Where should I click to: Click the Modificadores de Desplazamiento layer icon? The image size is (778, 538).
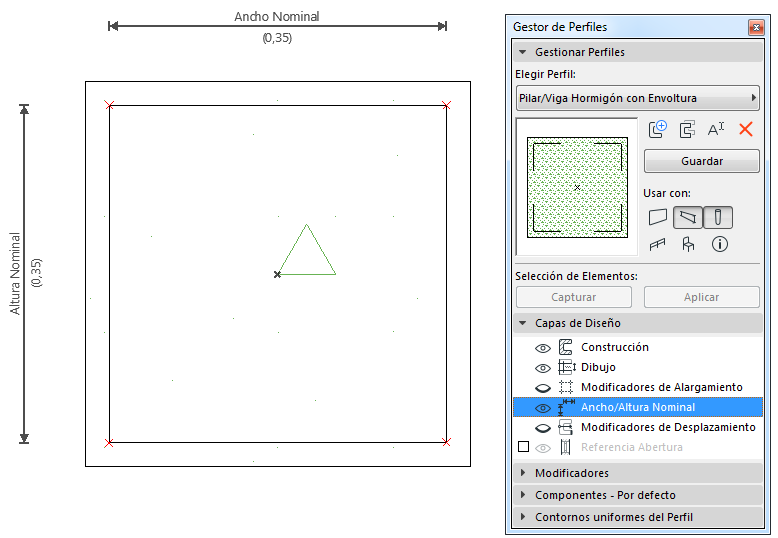click(x=566, y=427)
